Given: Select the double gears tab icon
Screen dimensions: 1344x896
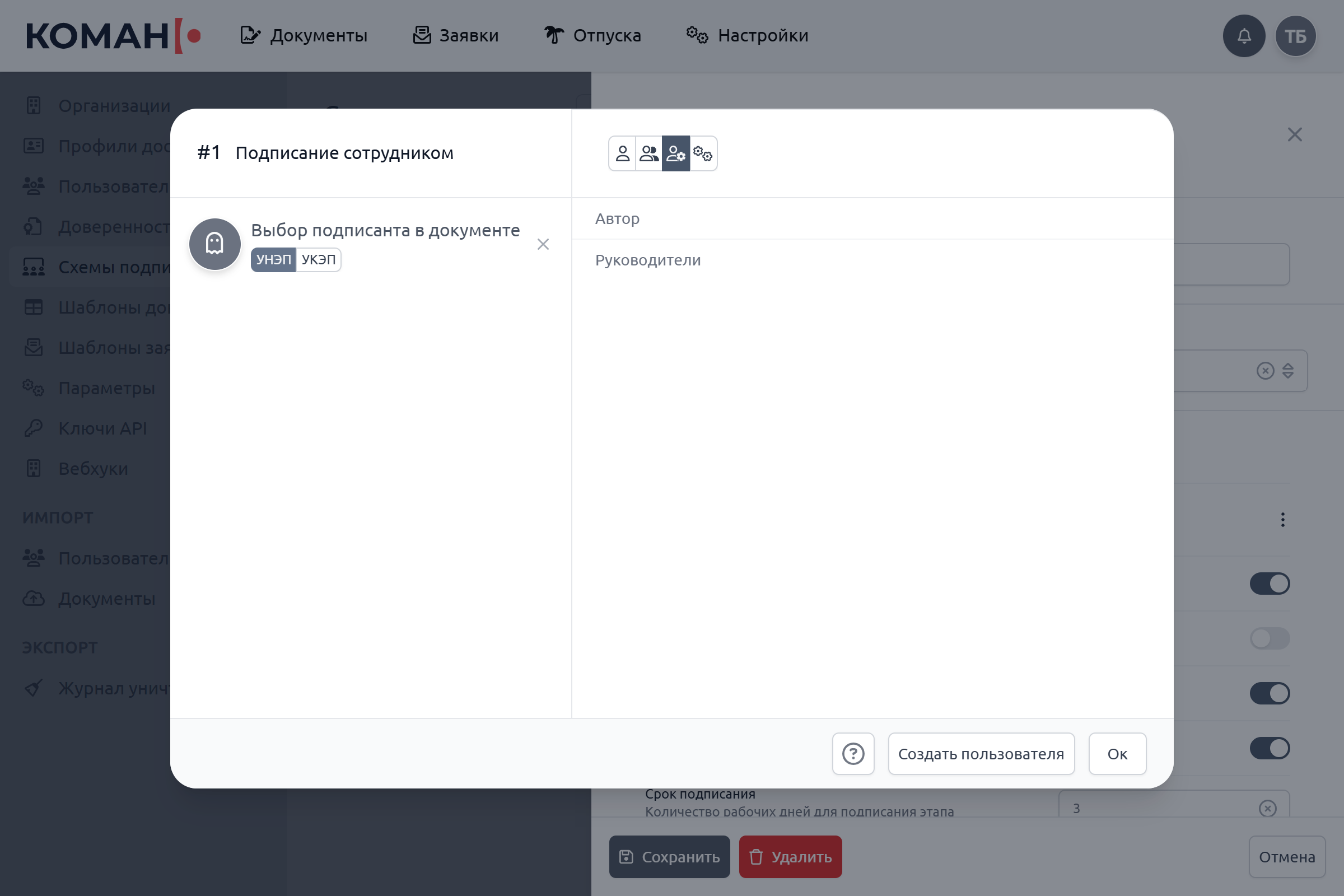Looking at the screenshot, I should click(703, 153).
